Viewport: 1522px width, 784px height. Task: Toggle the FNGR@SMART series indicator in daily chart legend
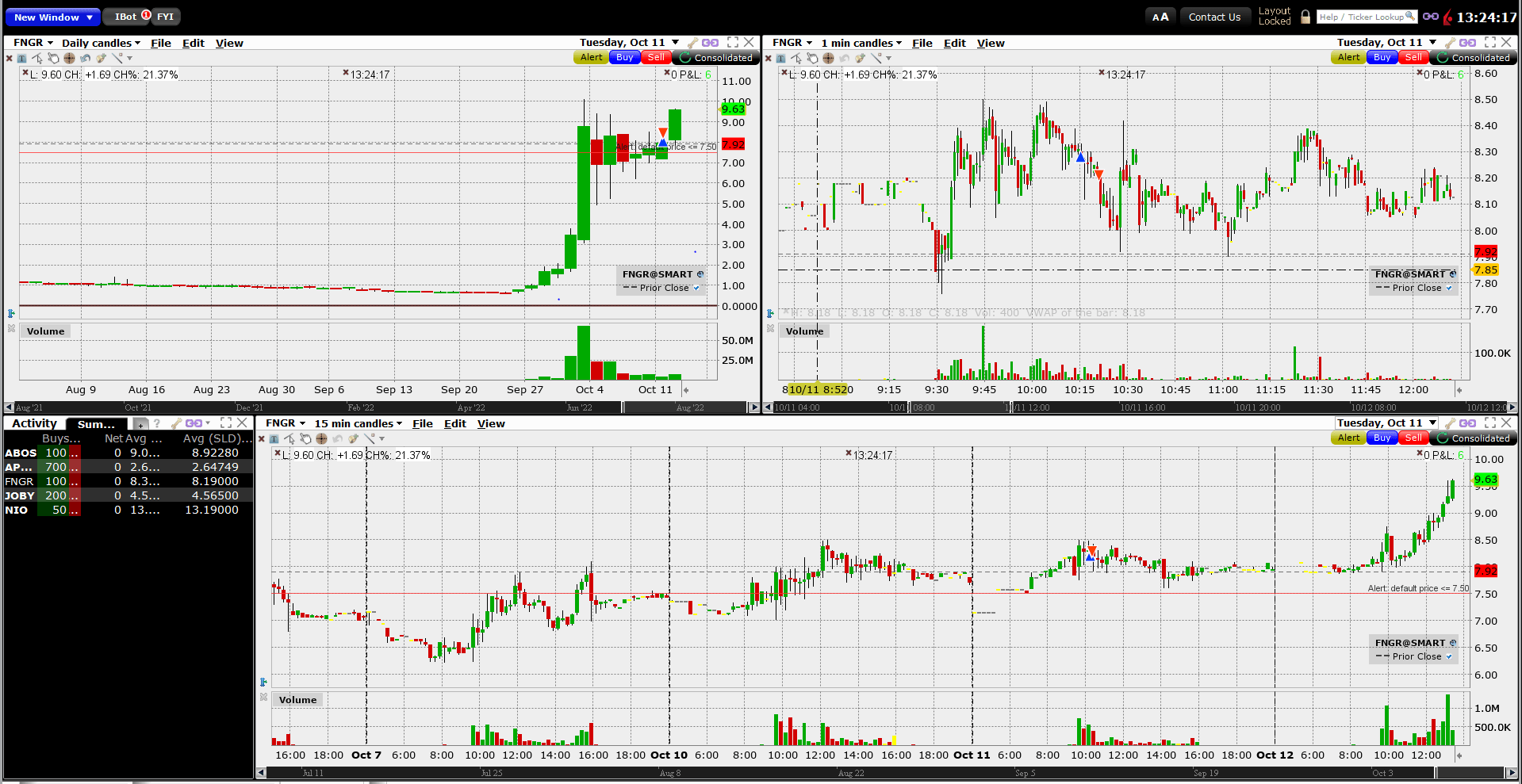pyautogui.click(x=700, y=274)
